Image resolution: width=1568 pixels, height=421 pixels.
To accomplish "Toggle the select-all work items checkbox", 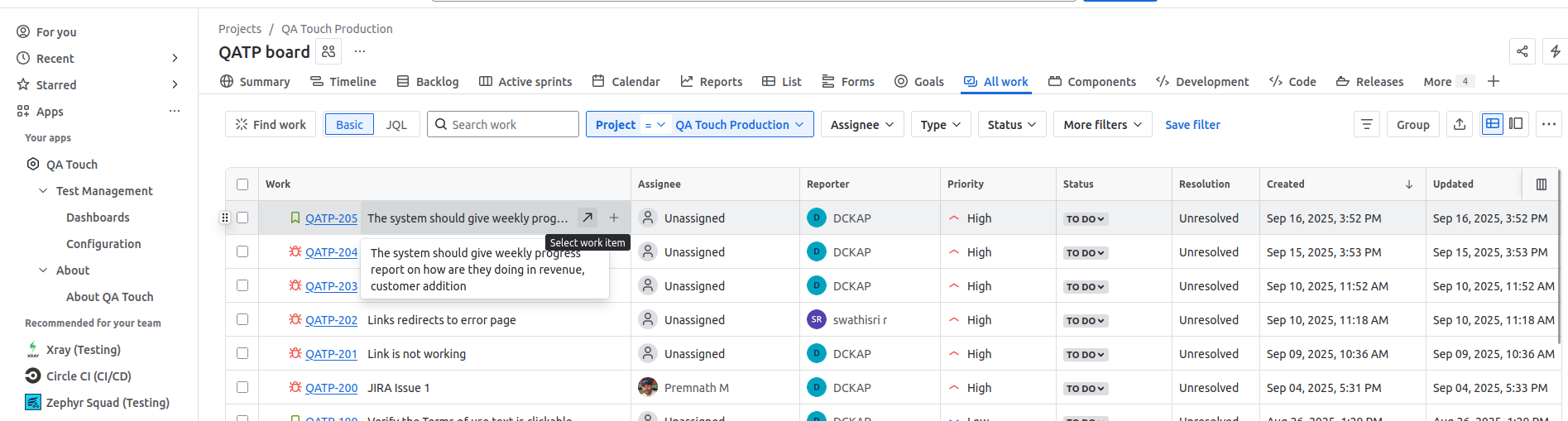I will [x=242, y=184].
